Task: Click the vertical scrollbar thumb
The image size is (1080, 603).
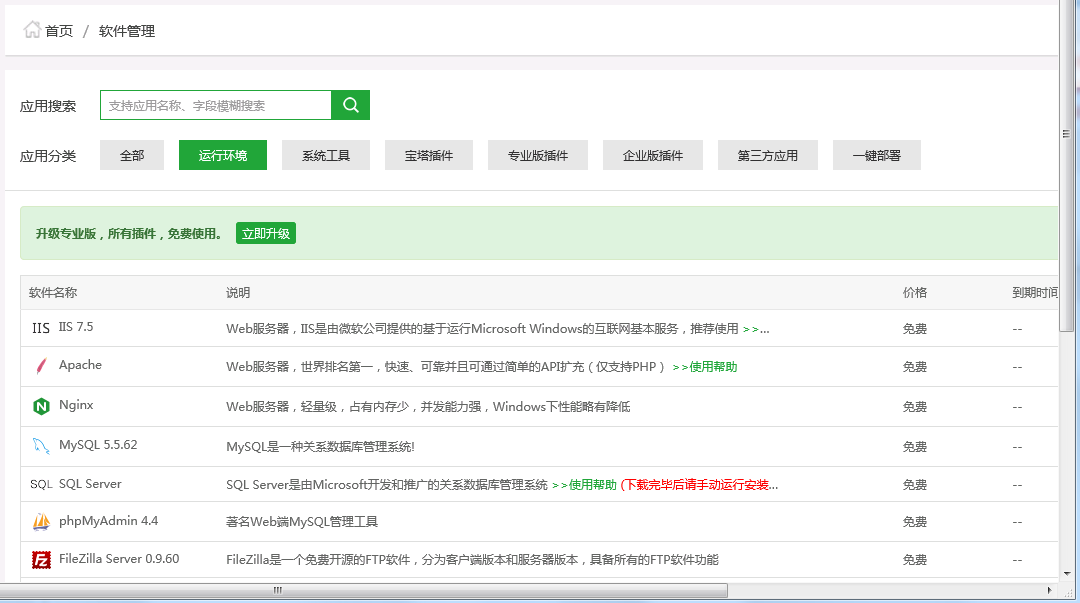Action: [1066, 165]
